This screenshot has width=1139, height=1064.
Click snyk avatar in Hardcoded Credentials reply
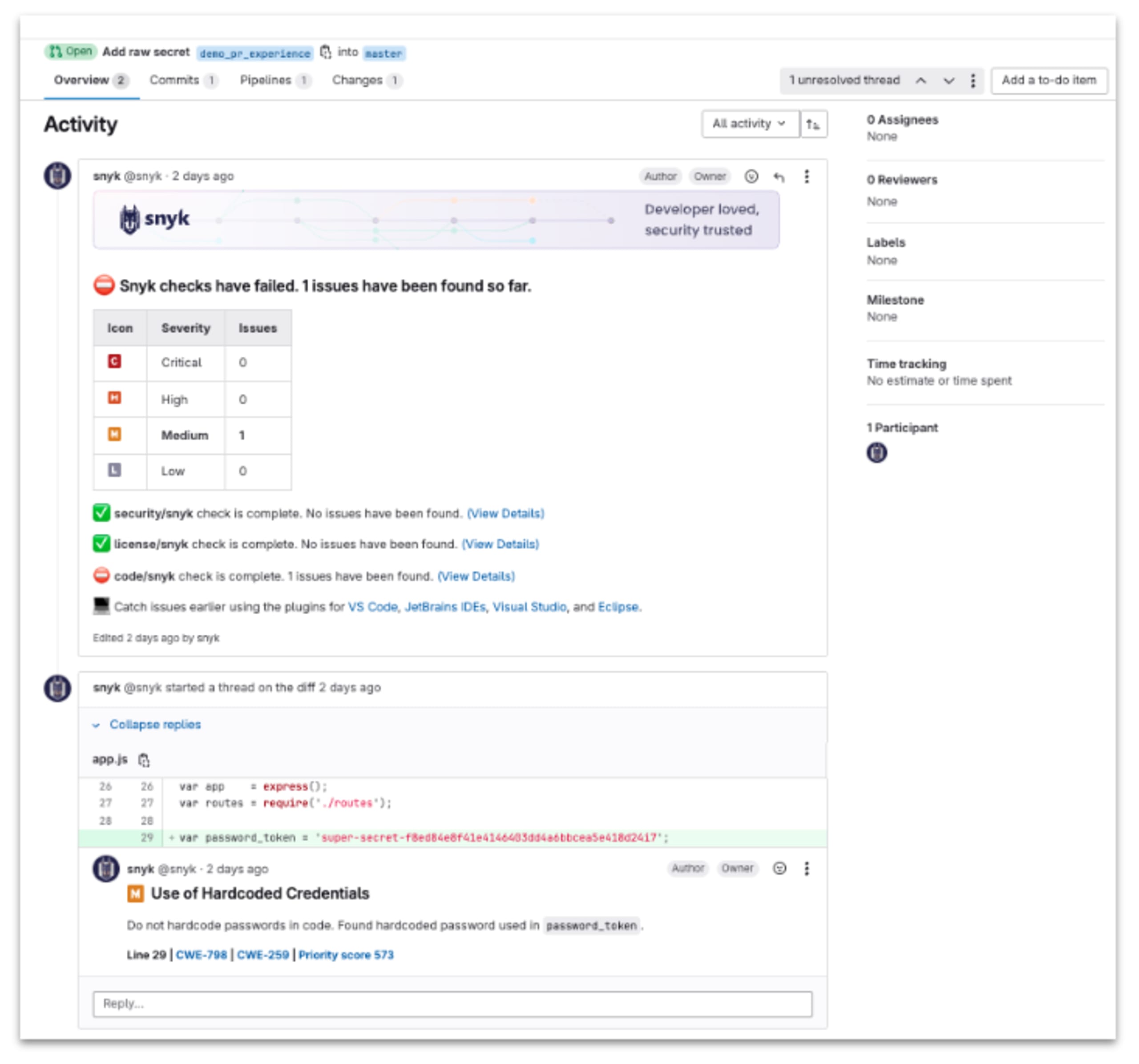pos(106,869)
